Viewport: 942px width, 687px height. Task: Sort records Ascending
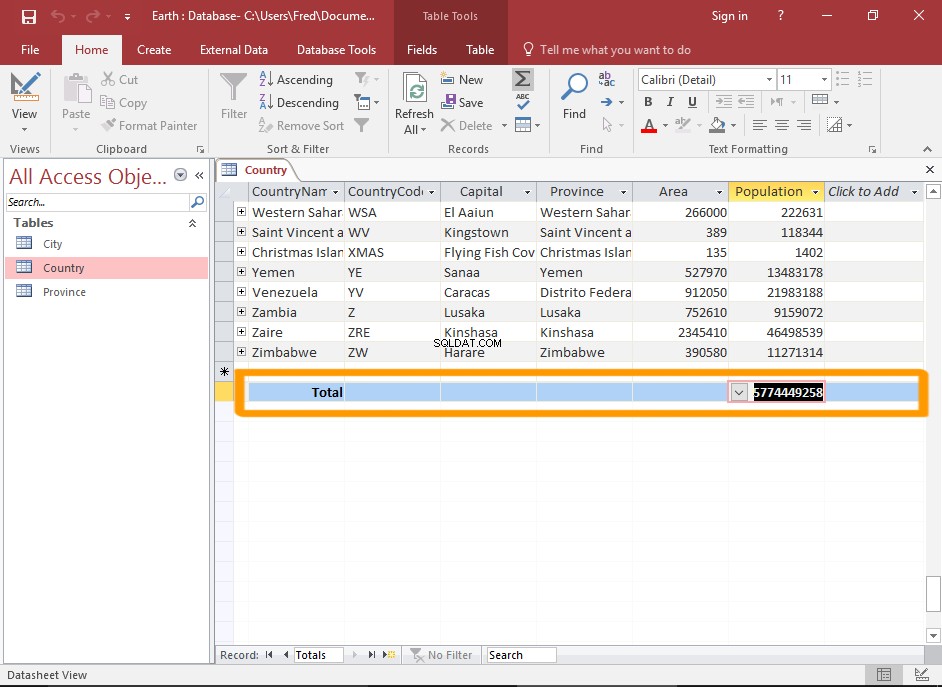click(x=296, y=79)
